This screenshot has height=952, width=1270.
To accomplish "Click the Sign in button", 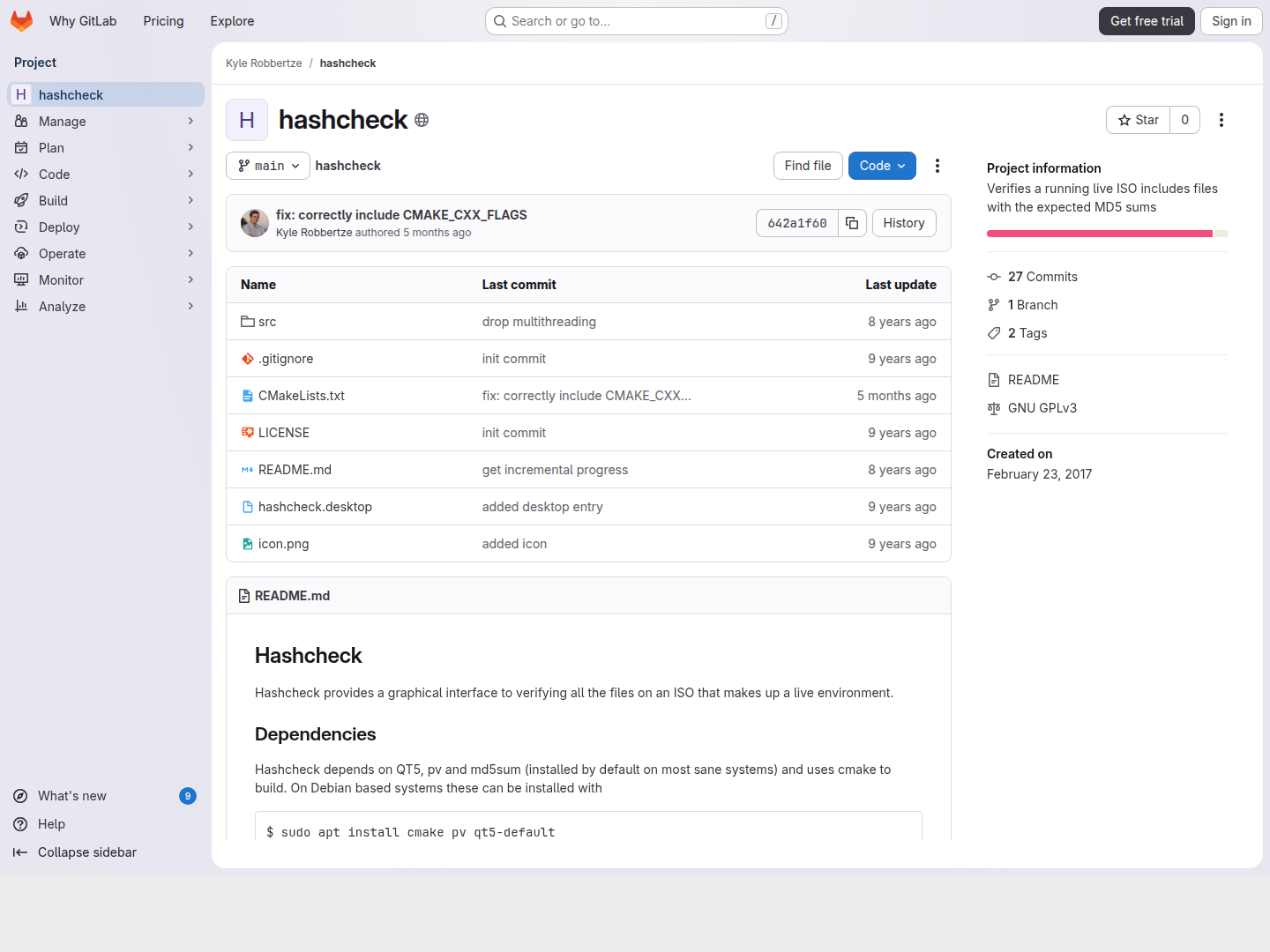I will pyautogui.click(x=1231, y=21).
